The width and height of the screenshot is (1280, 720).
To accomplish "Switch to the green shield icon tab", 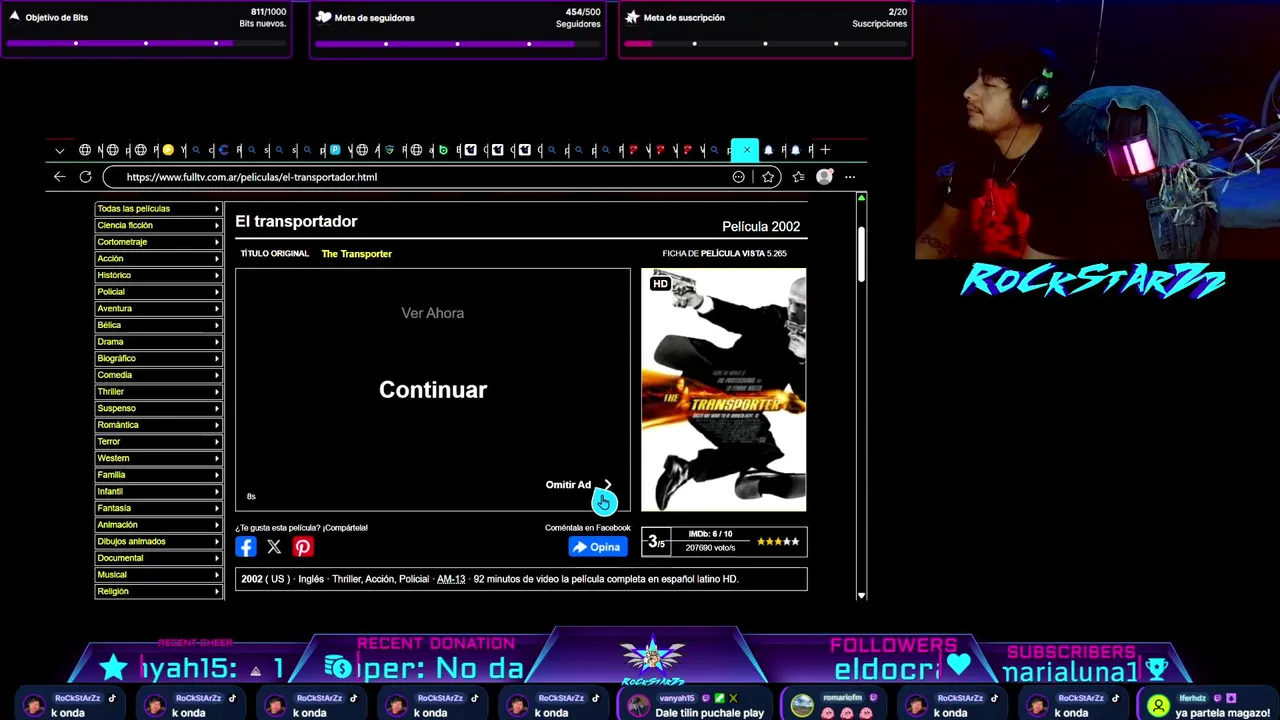I will 389,150.
